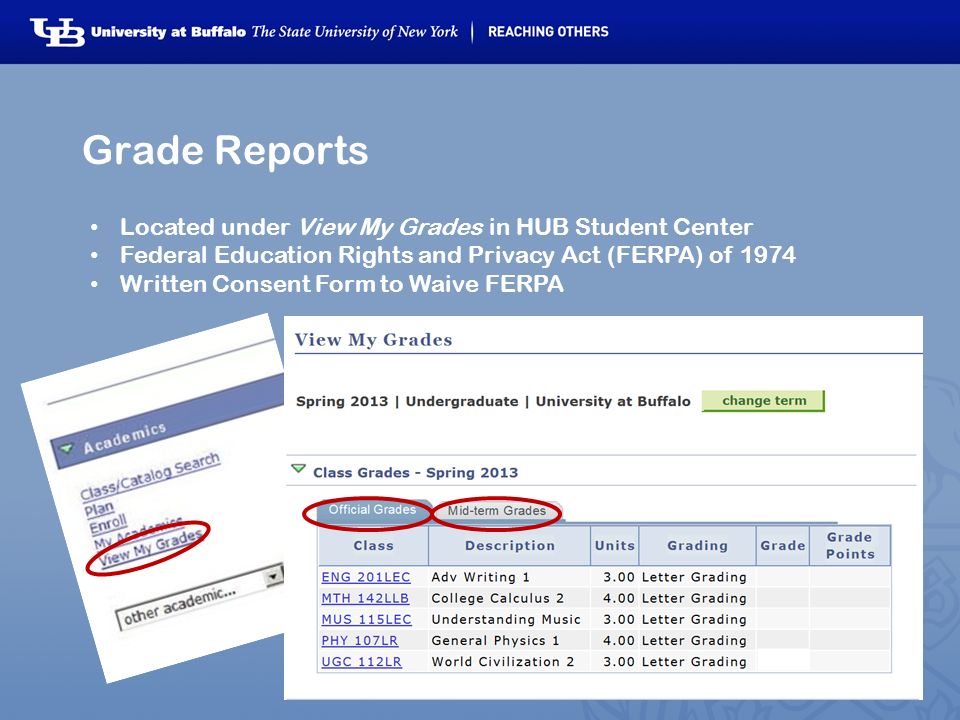Click Written Consent Form bullet text
Viewport: 960px width, 720px height.
(342, 284)
